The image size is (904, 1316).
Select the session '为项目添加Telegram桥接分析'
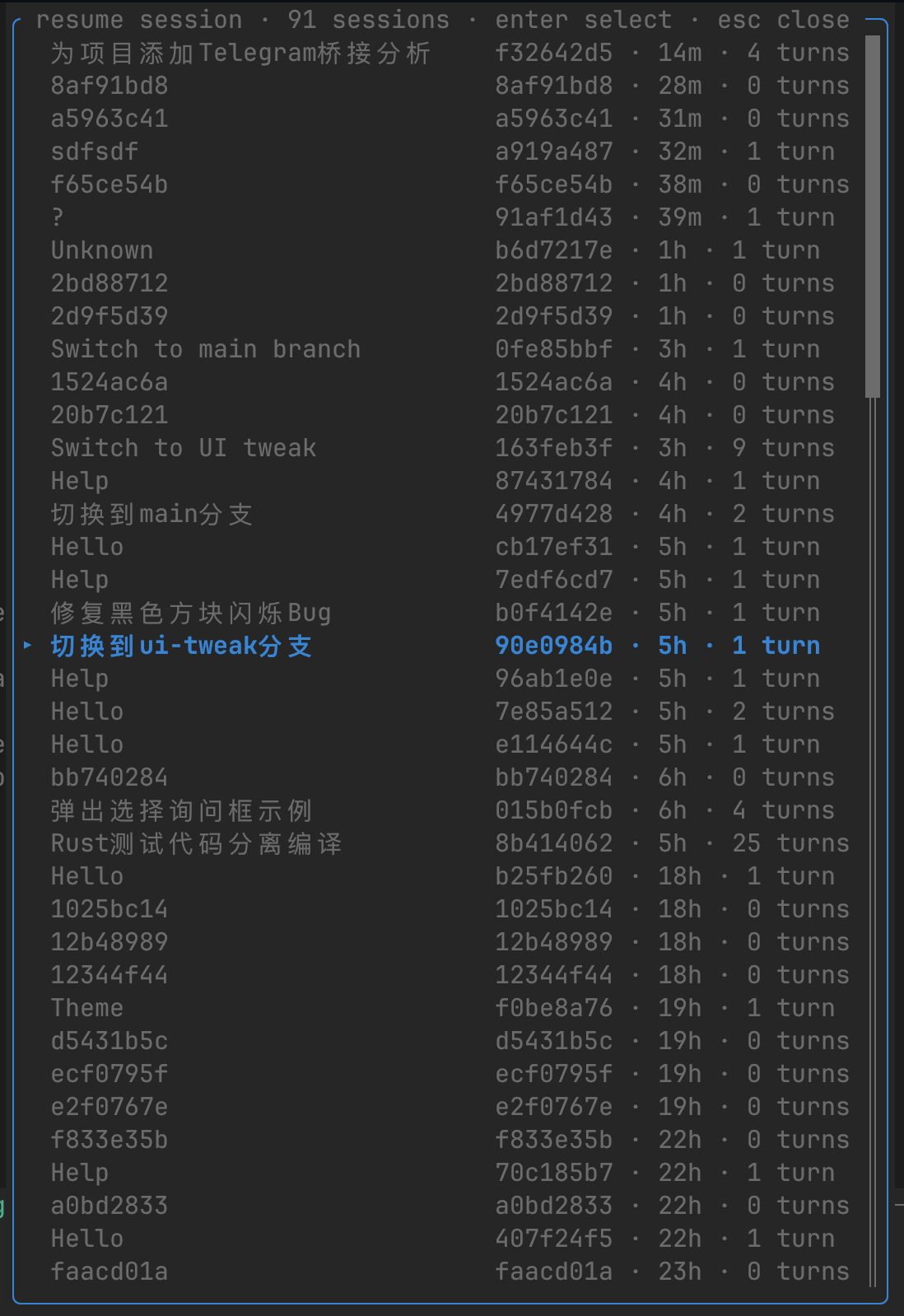(450, 53)
